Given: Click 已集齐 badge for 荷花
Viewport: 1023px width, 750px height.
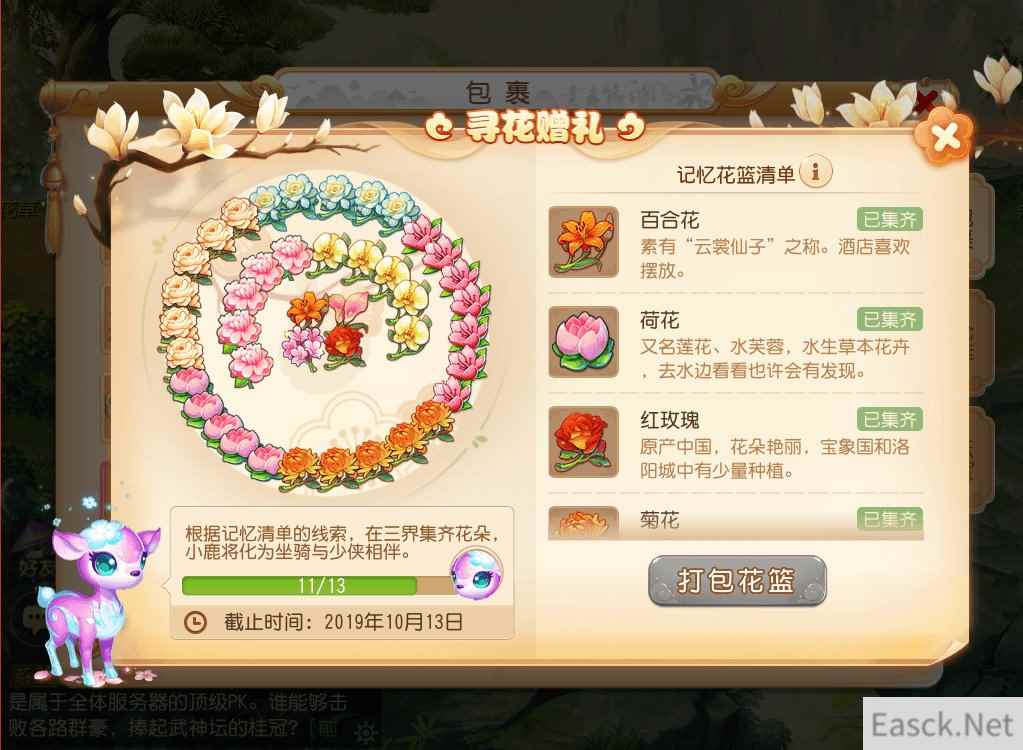Looking at the screenshot, I should pos(889,319).
